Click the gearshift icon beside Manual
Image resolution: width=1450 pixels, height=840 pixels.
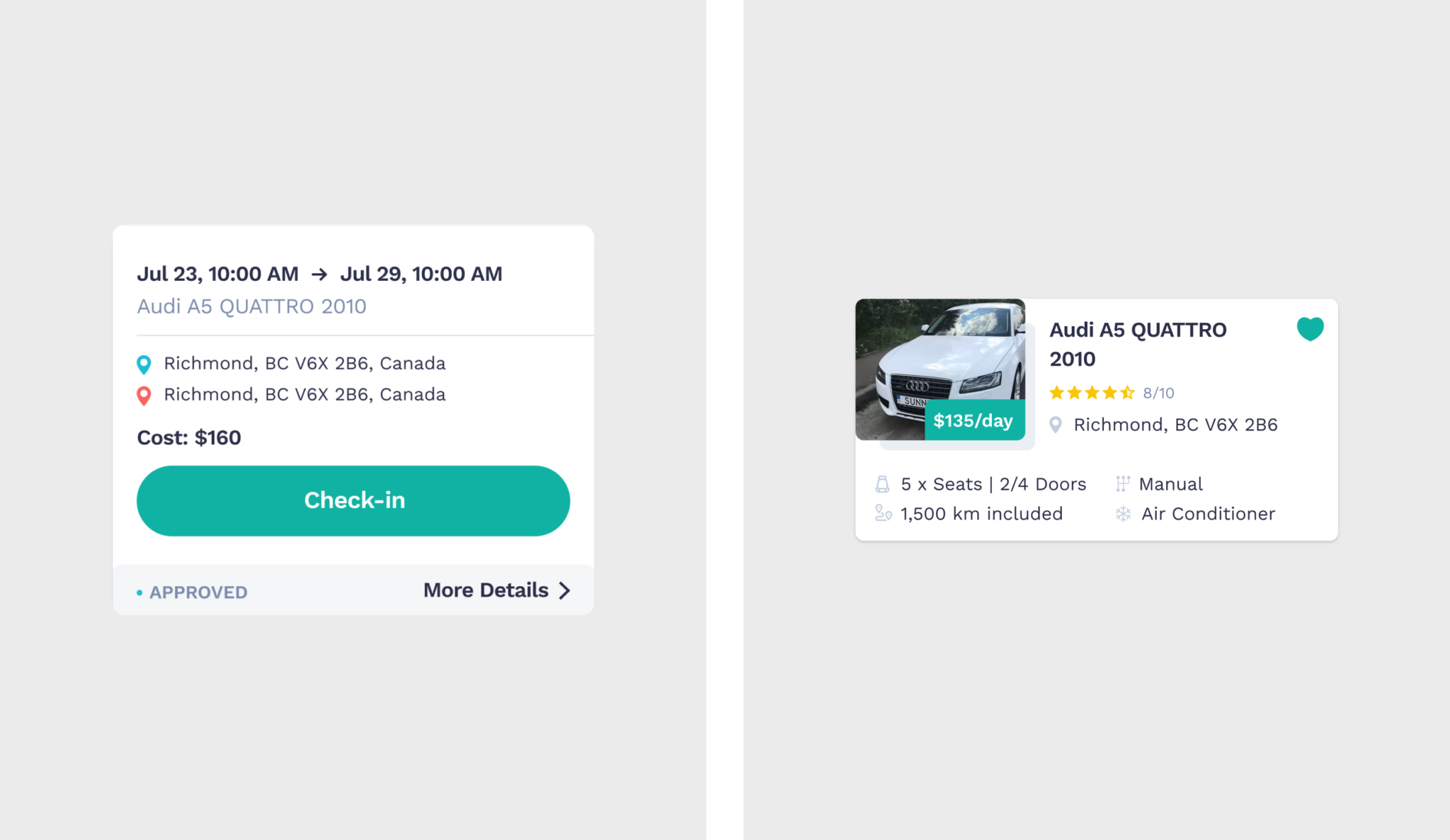(1122, 484)
